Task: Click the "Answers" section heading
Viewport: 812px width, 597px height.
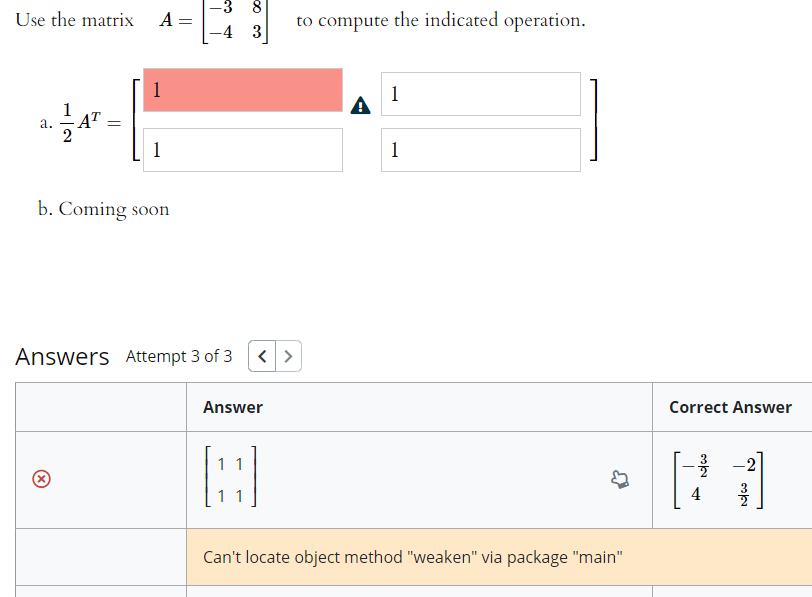Action: 62,356
